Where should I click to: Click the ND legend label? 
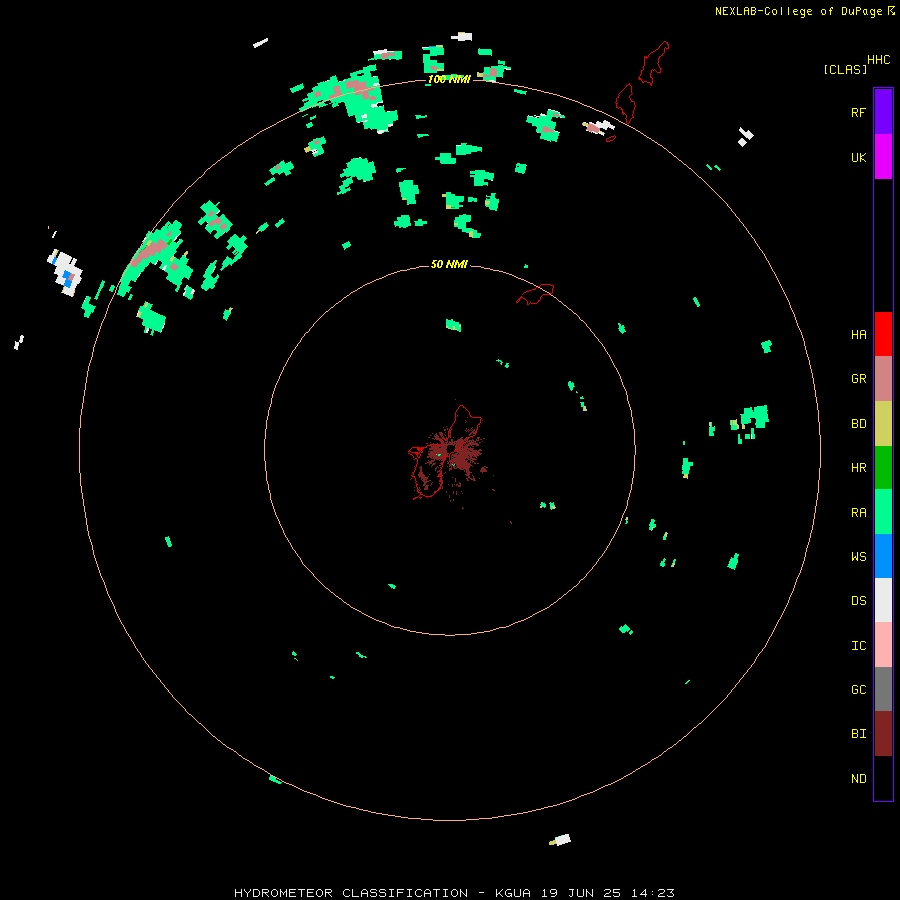coord(858,778)
